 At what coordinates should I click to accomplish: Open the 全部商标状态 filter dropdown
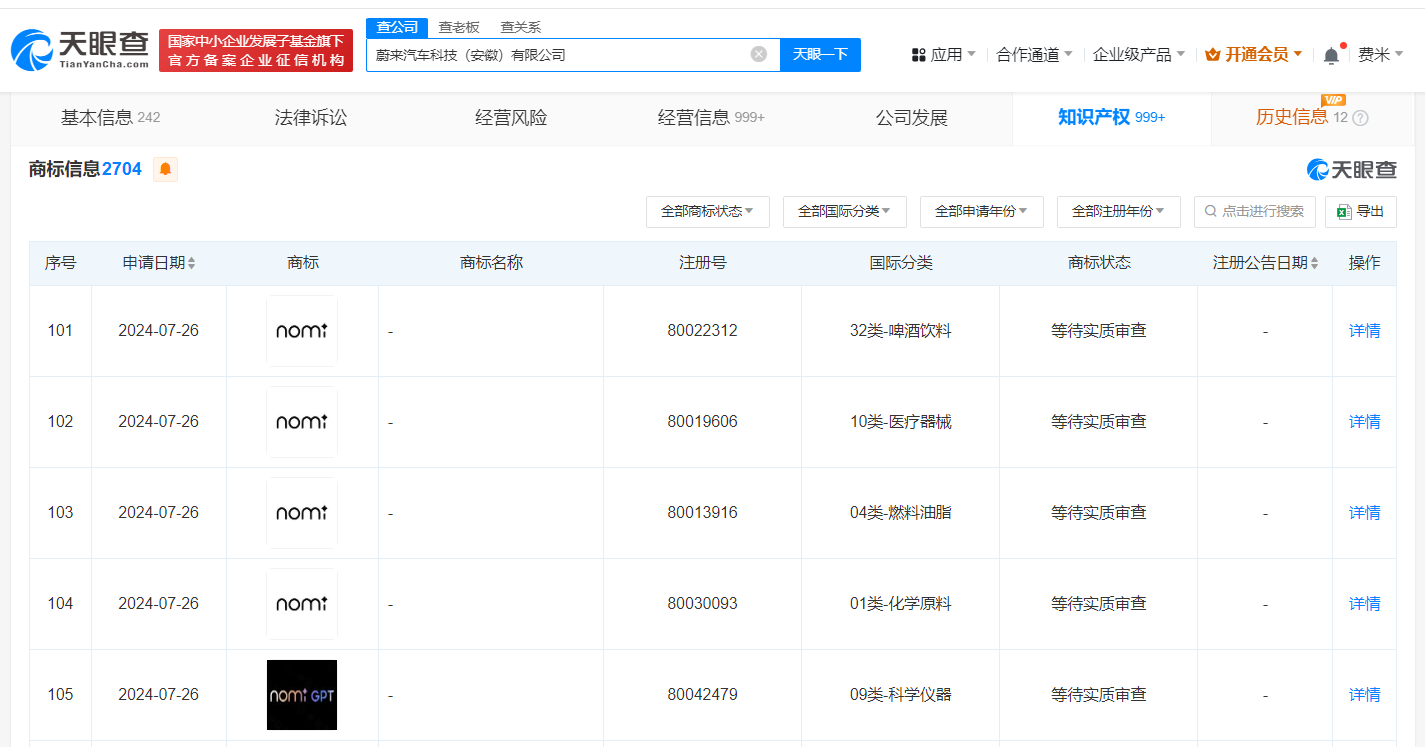point(707,211)
